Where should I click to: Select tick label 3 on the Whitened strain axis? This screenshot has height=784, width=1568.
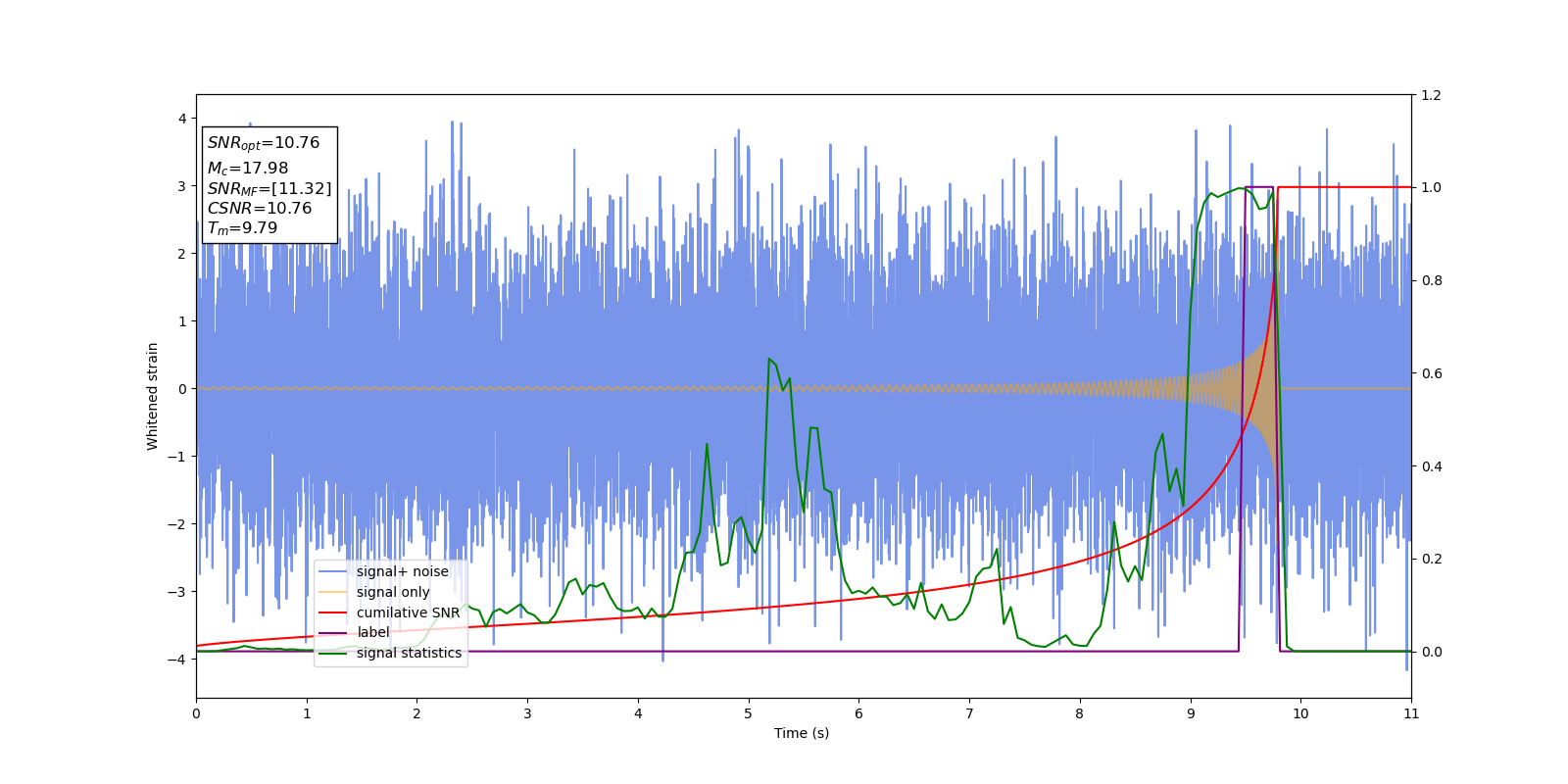(x=182, y=186)
